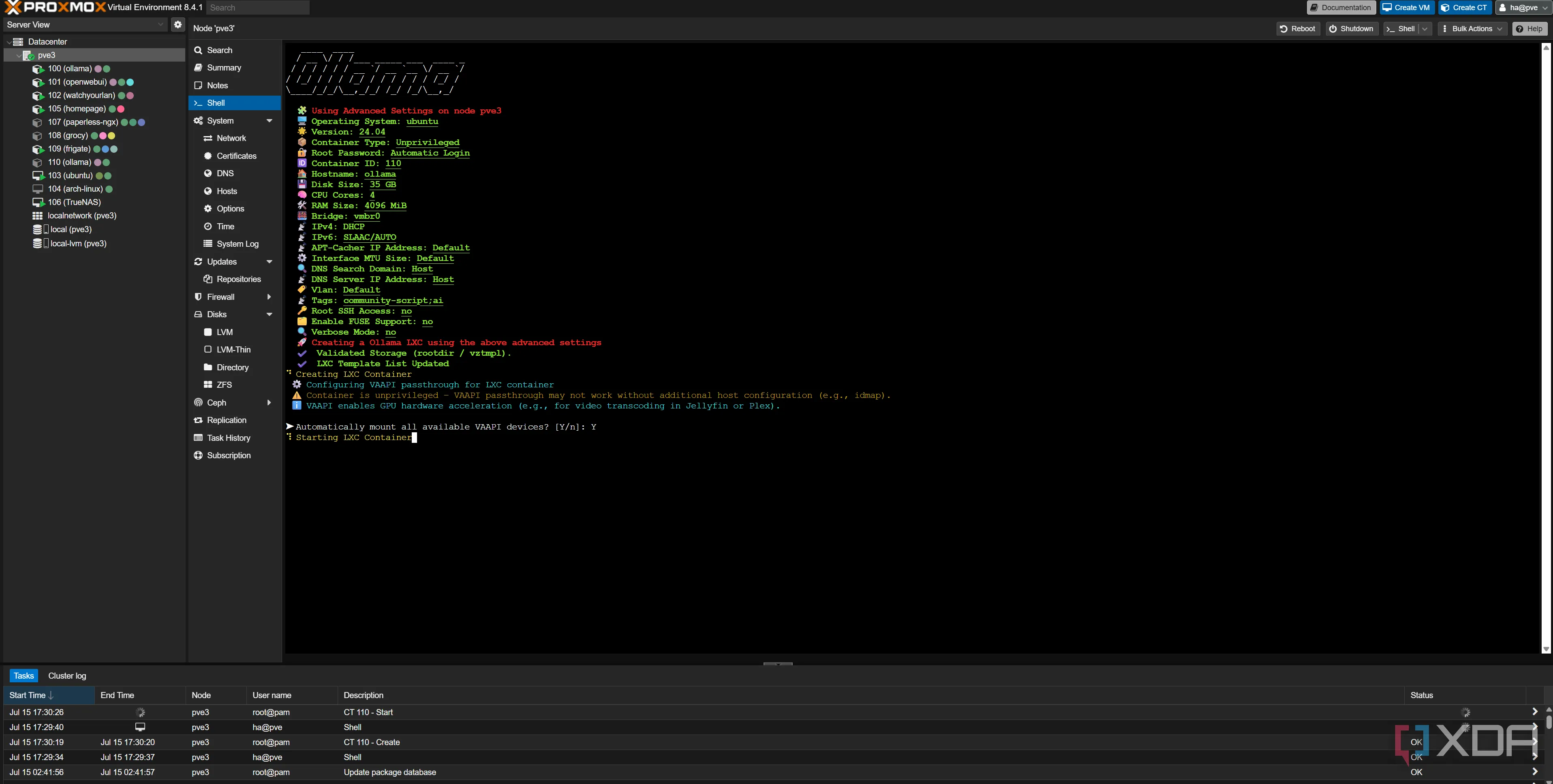Sort tasks by Status column header

click(1464, 695)
